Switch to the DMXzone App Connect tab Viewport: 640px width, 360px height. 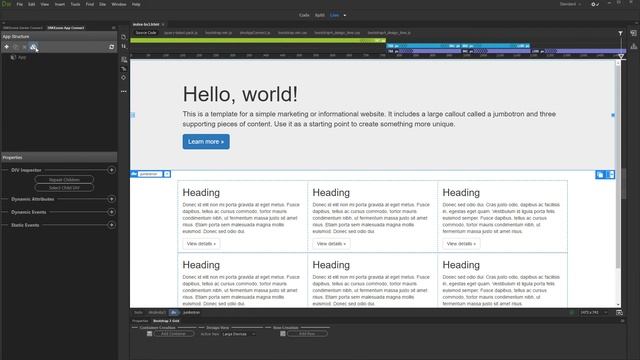click(x=66, y=28)
